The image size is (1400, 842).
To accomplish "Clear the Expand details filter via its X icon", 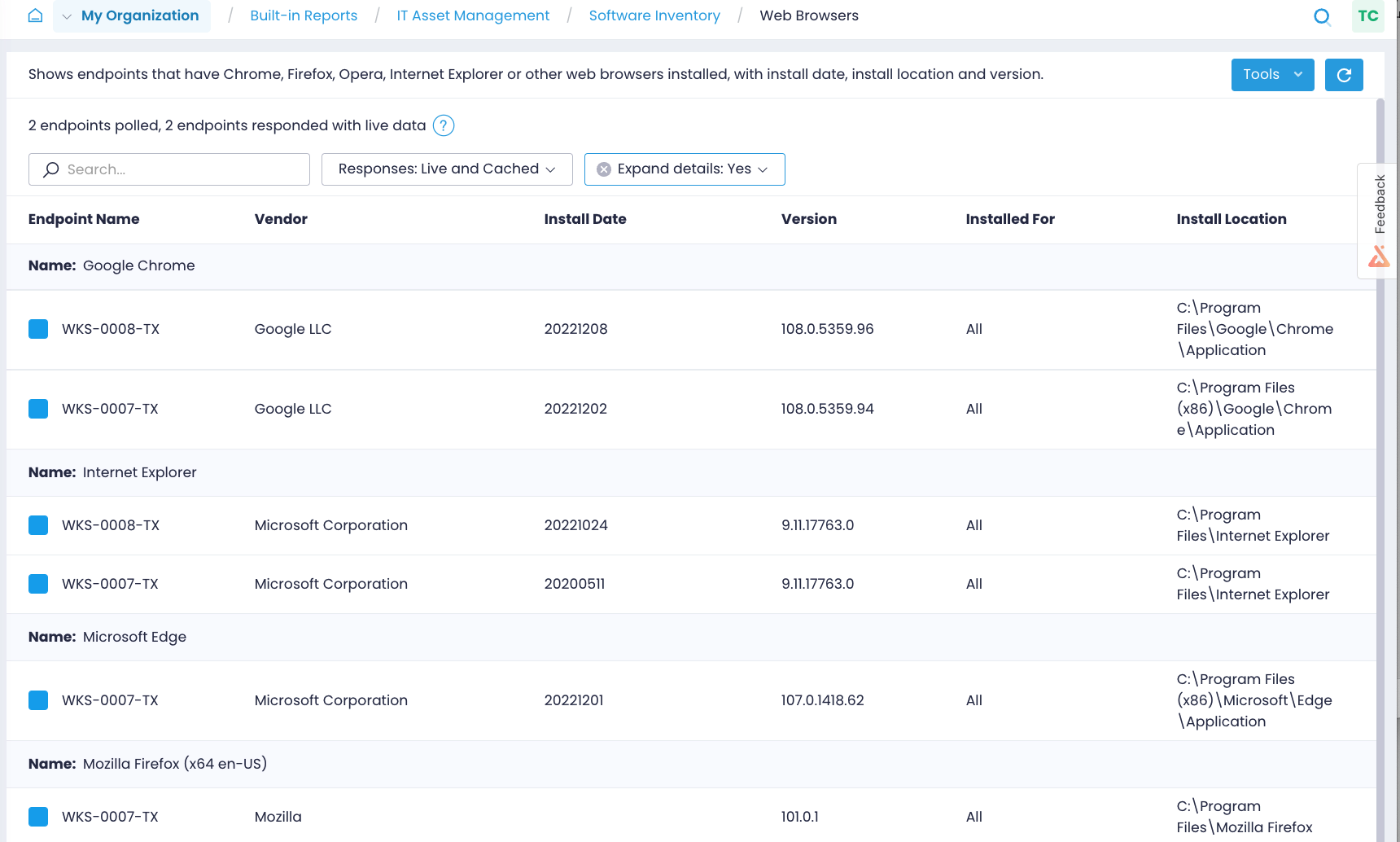I will pos(603,169).
